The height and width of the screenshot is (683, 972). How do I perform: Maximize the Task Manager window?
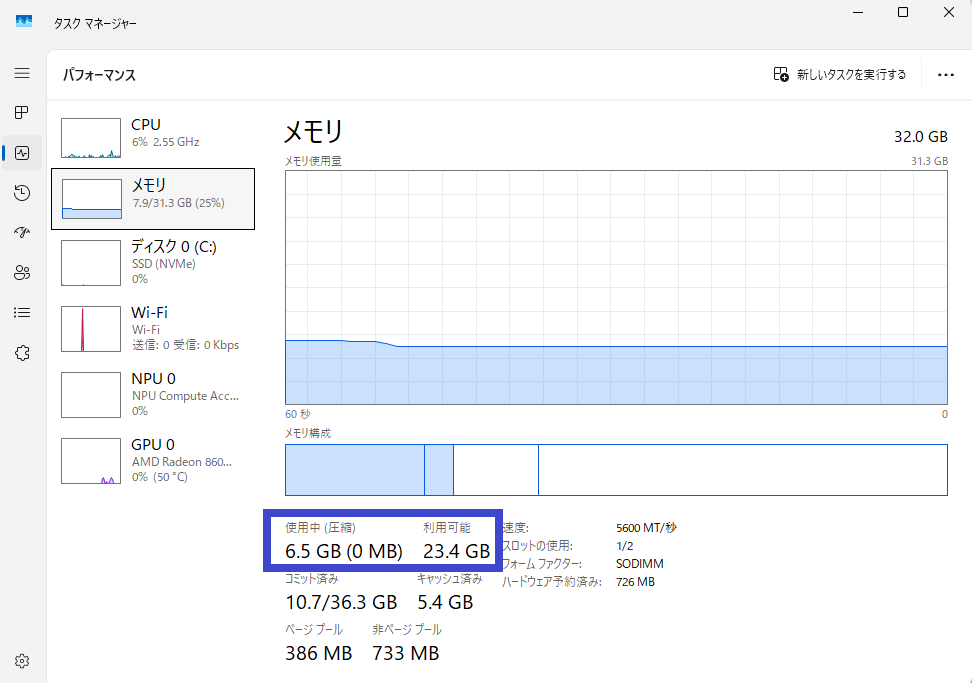pyautogui.click(x=903, y=12)
